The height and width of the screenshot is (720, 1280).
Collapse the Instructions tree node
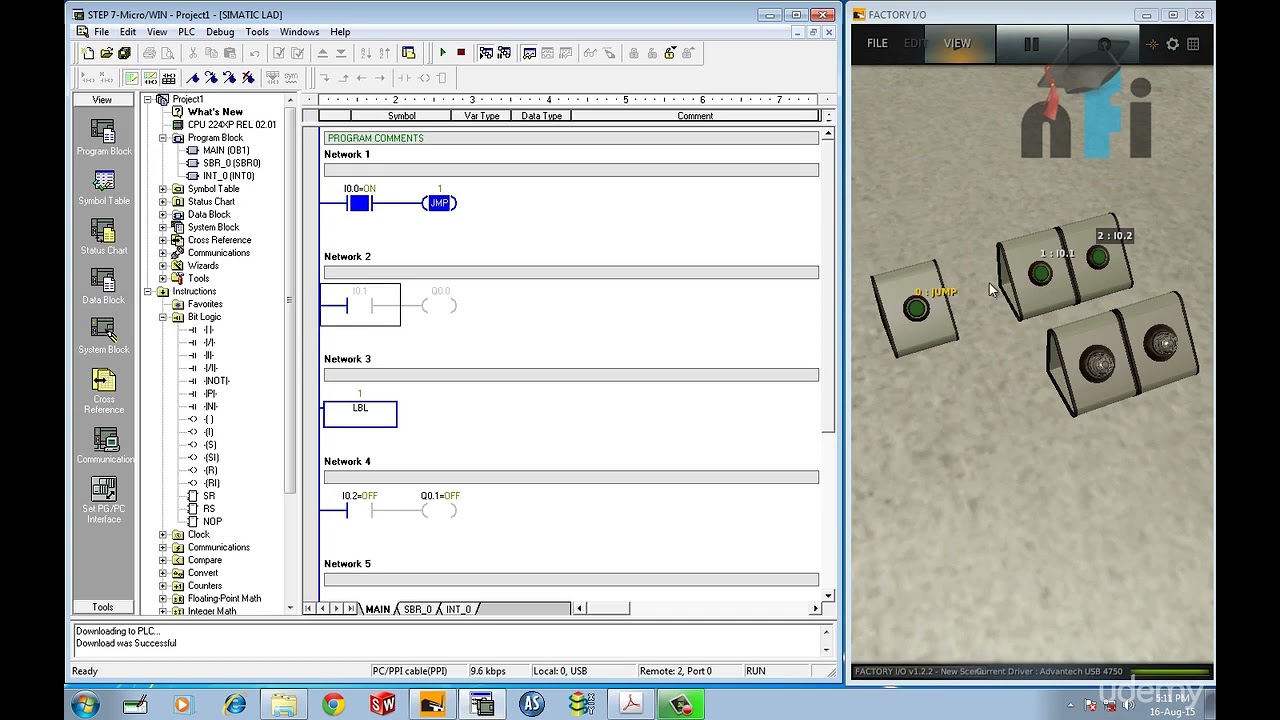point(147,292)
